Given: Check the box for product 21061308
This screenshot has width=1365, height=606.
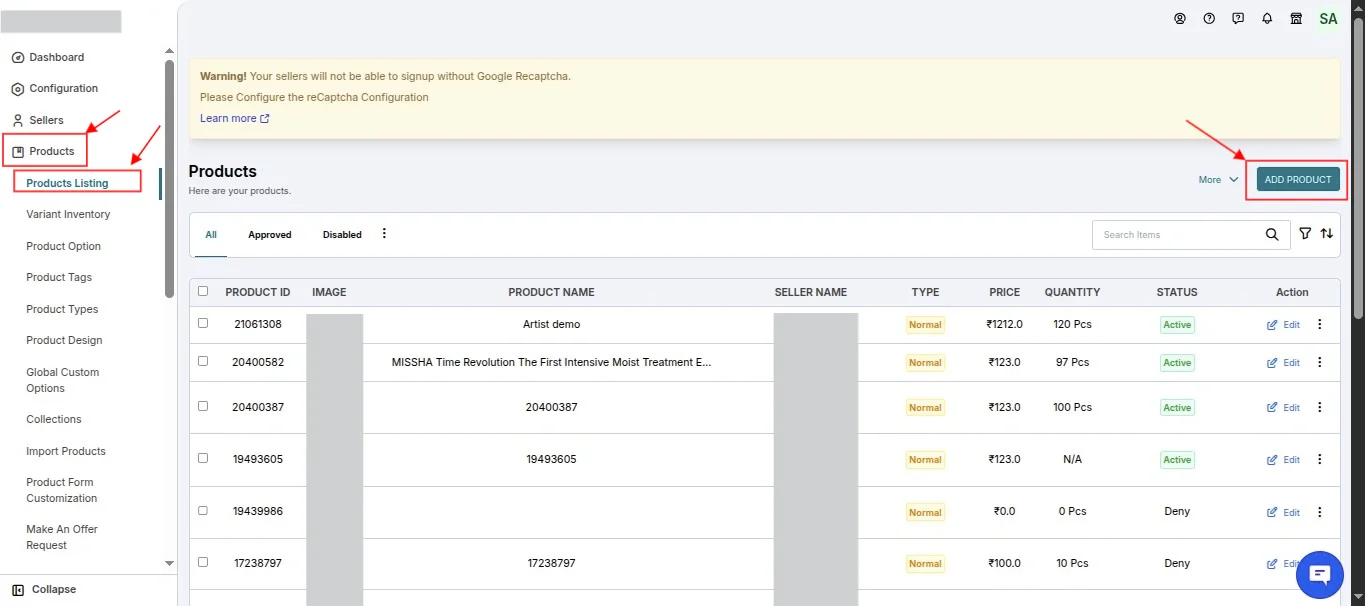Looking at the screenshot, I should pos(203,323).
